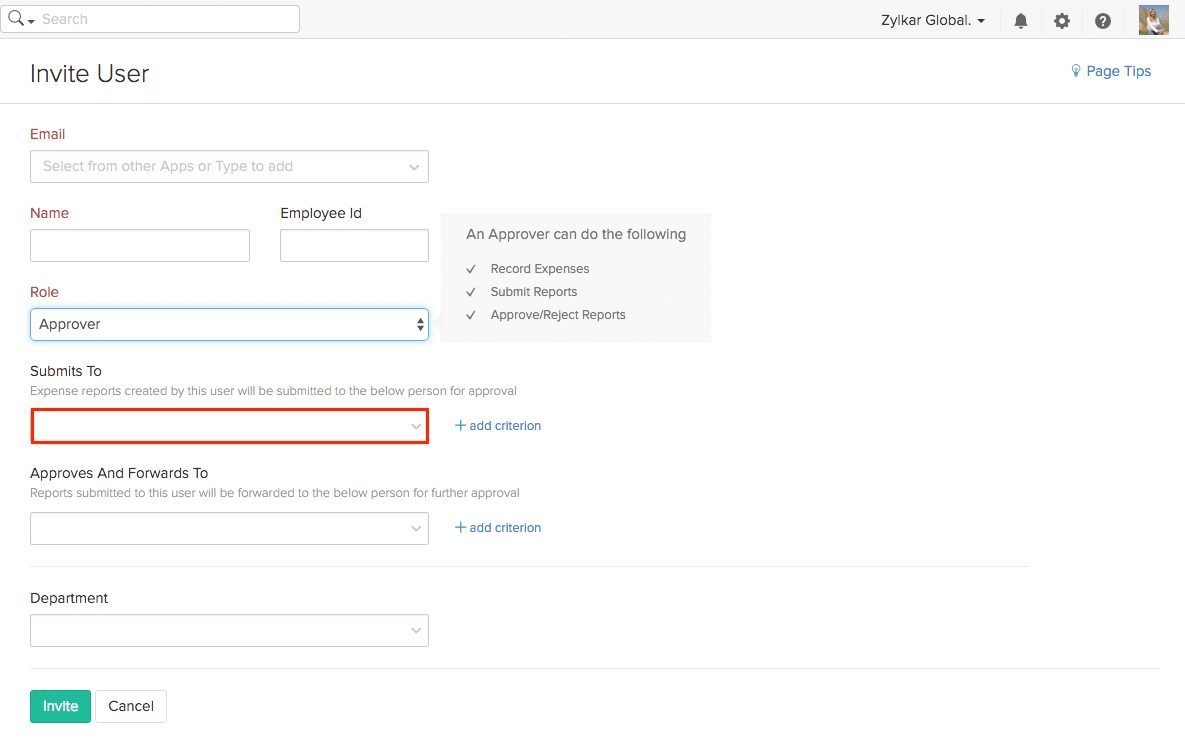
Task: Open the Page Tips link
Action: (1118, 71)
